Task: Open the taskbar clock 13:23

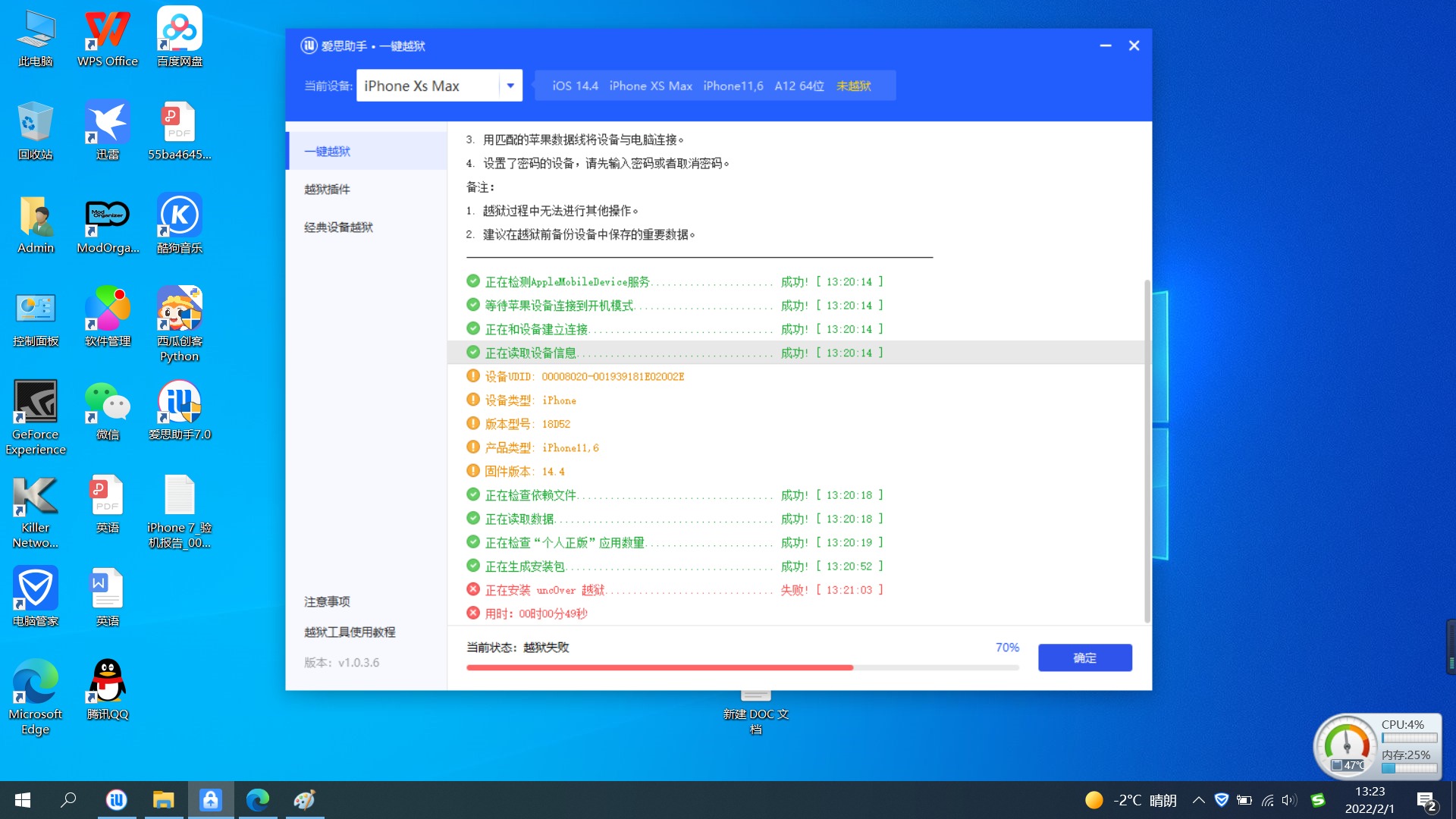Action: (1370, 800)
